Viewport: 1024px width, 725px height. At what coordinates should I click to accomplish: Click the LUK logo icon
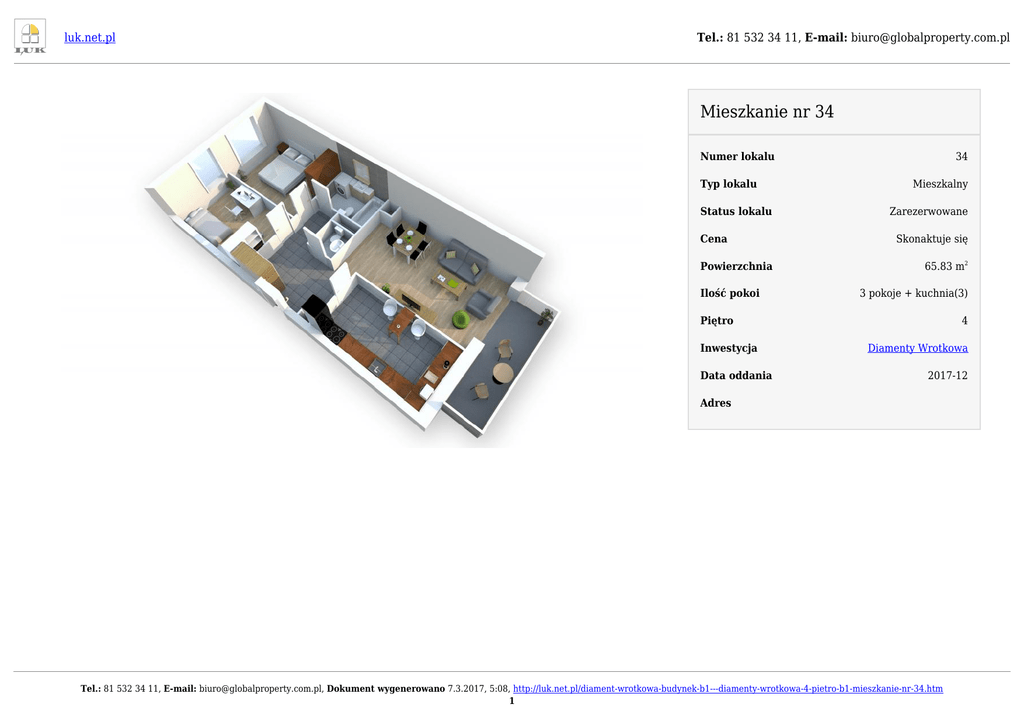30,37
